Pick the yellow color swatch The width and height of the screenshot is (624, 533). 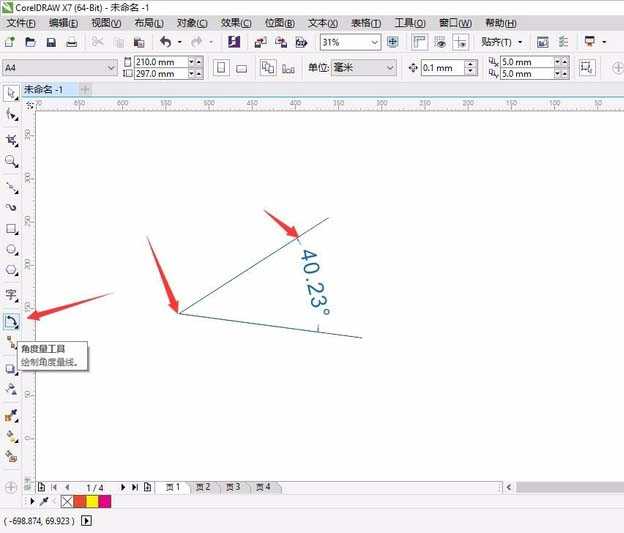(92, 501)
